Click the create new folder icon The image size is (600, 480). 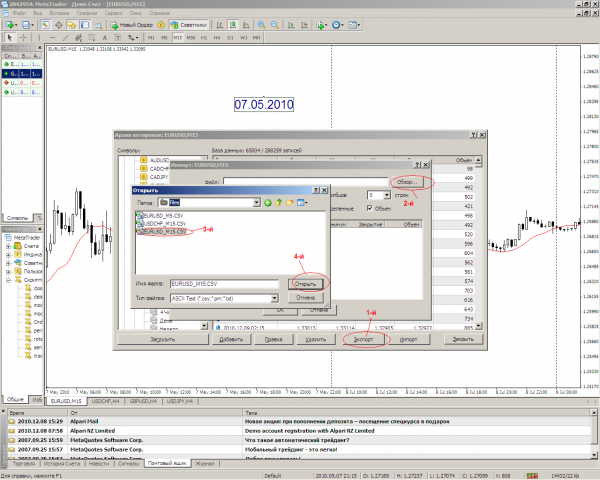pos(290,202)
